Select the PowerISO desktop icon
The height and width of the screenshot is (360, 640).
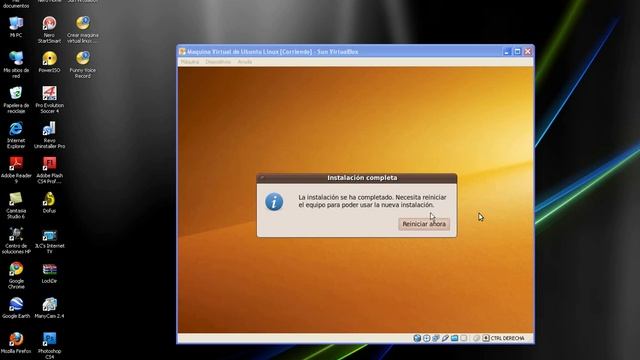49,62
